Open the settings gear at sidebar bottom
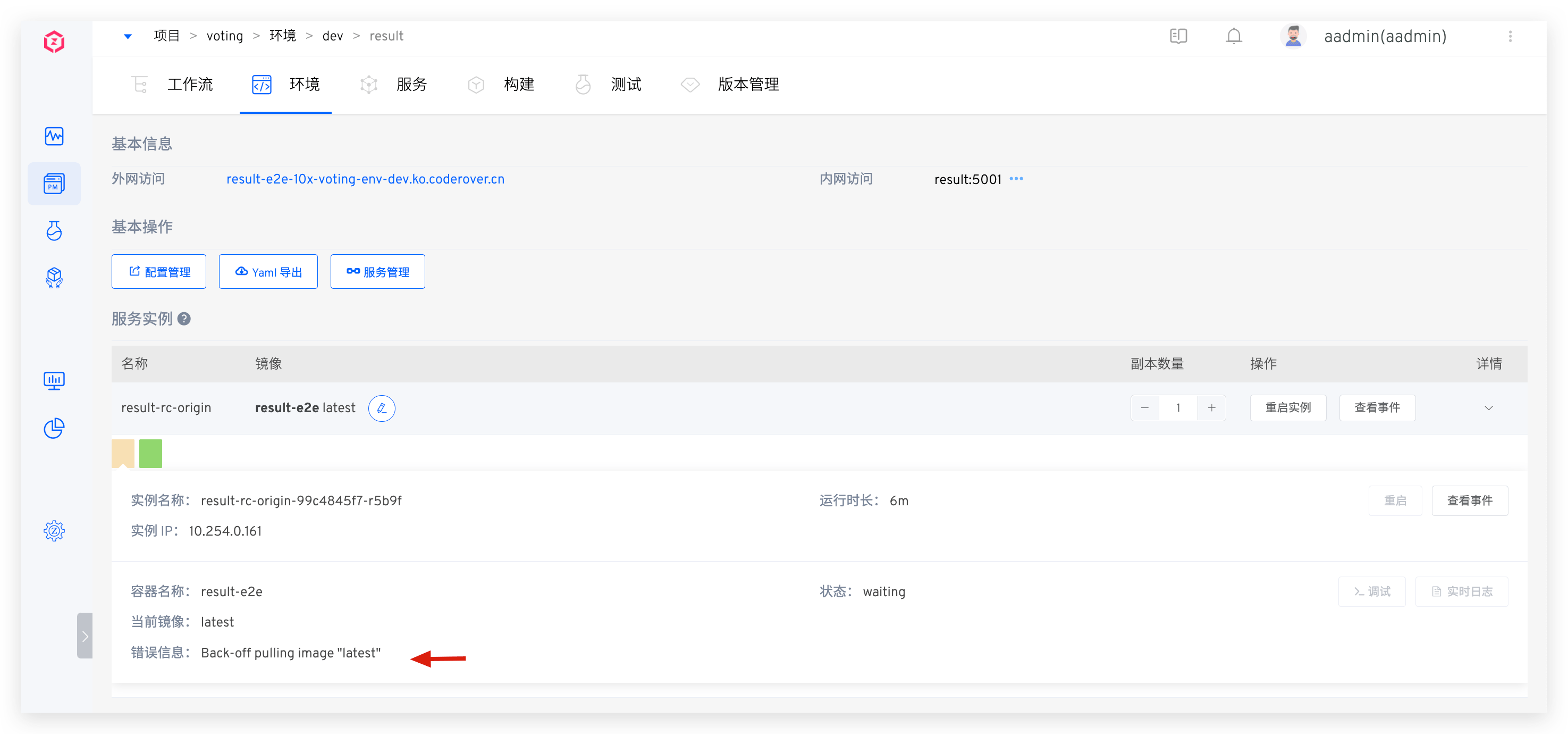Screen dimensions: 1568x734 point(54,530)
